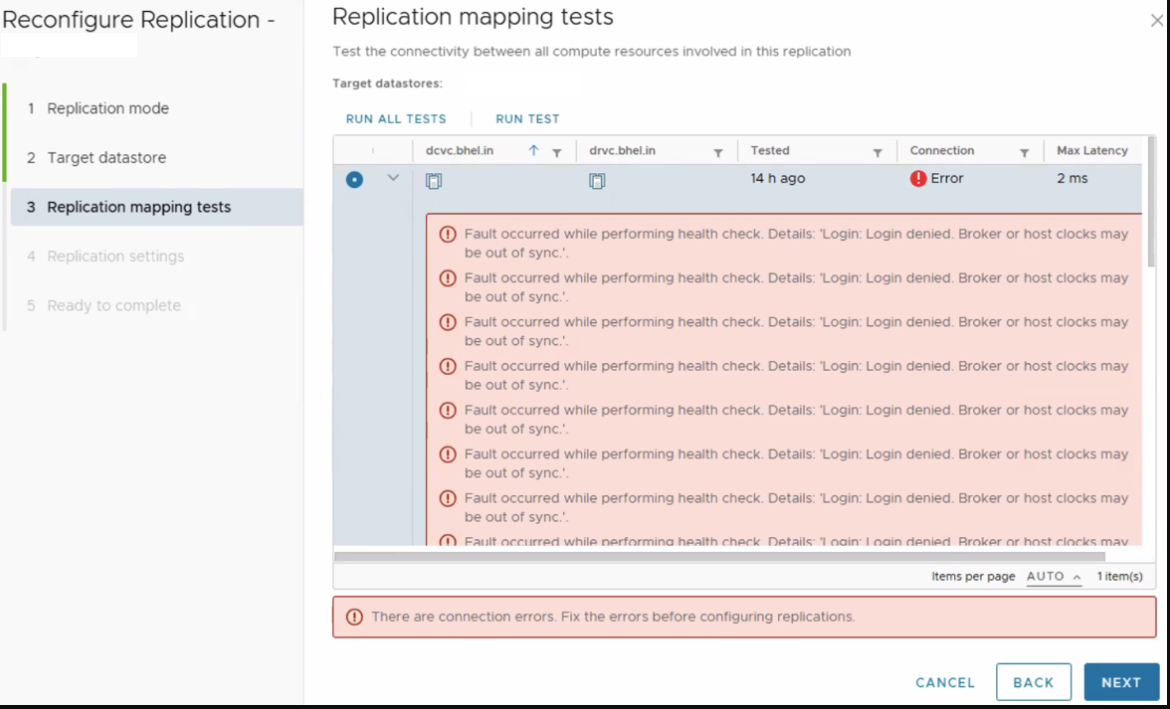Click red error icon beside Error status
Image resolution: width=1170 pixels, height=709 pixels.
click(918, 178)
